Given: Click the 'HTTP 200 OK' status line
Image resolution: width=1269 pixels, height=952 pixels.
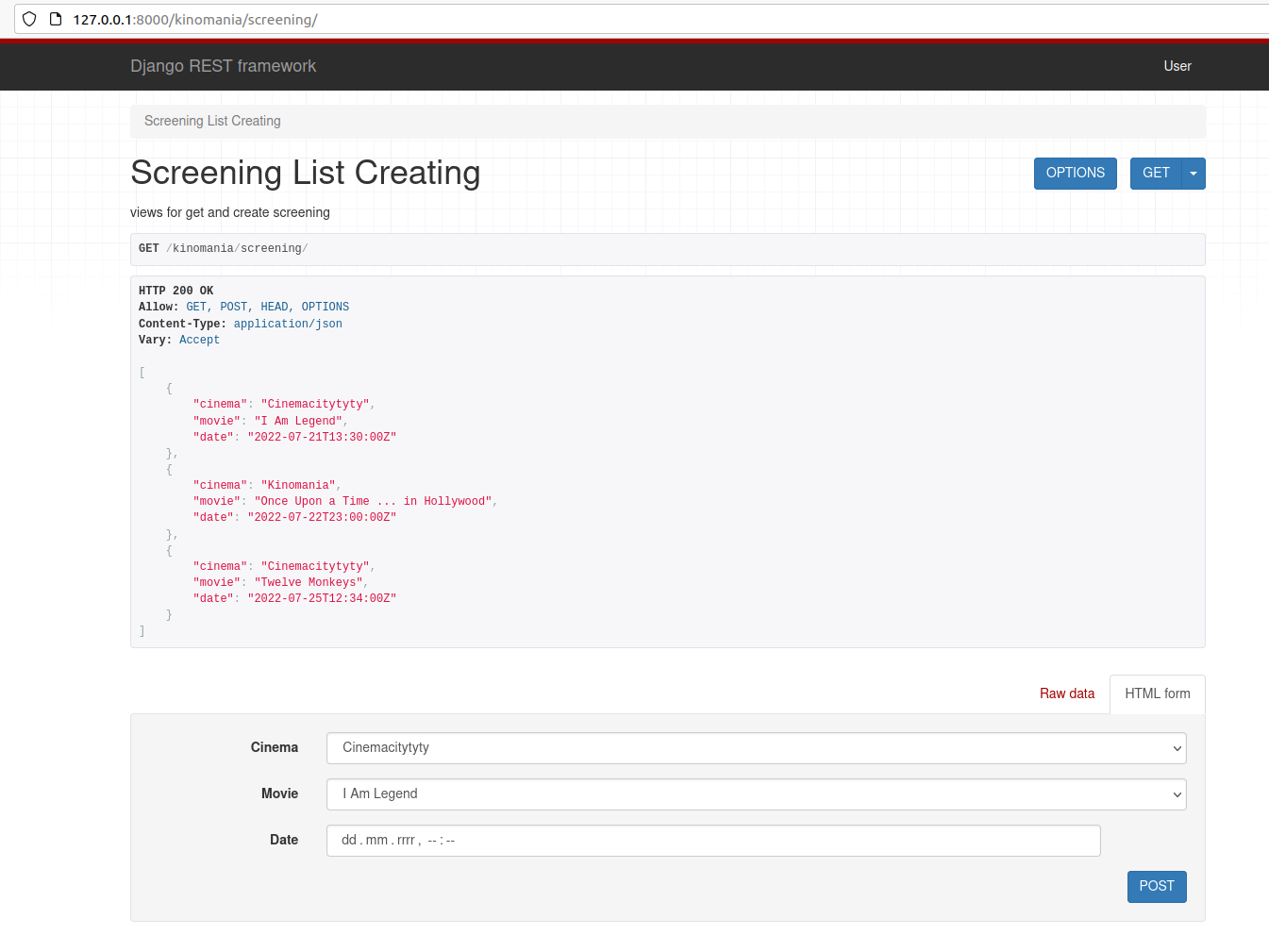Looking at the screenshot, I should [x=176, y=291].
